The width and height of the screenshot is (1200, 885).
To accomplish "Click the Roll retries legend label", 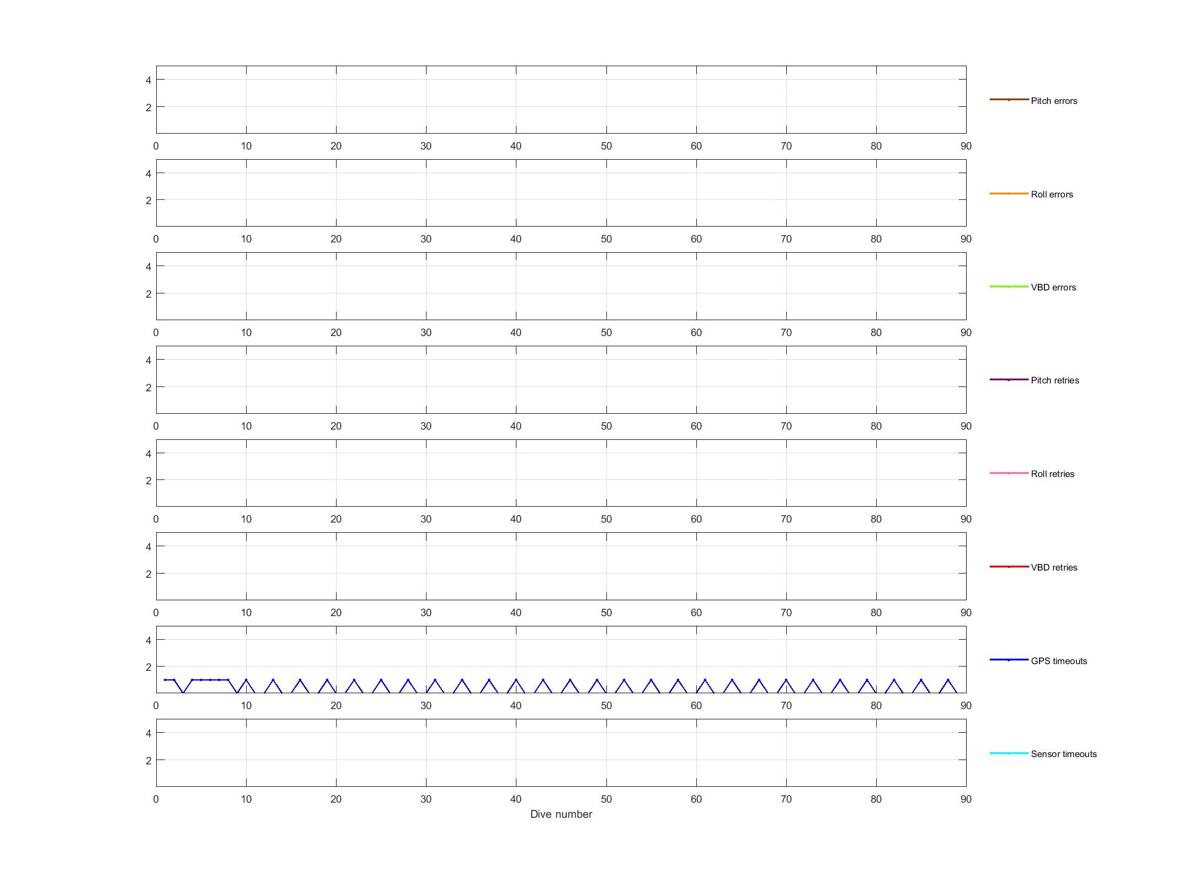I will 1053,474.
